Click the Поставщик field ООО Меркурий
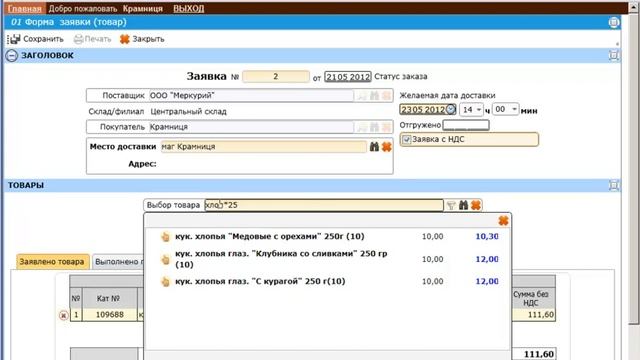 pyautogui.click(x=251, y=96)
